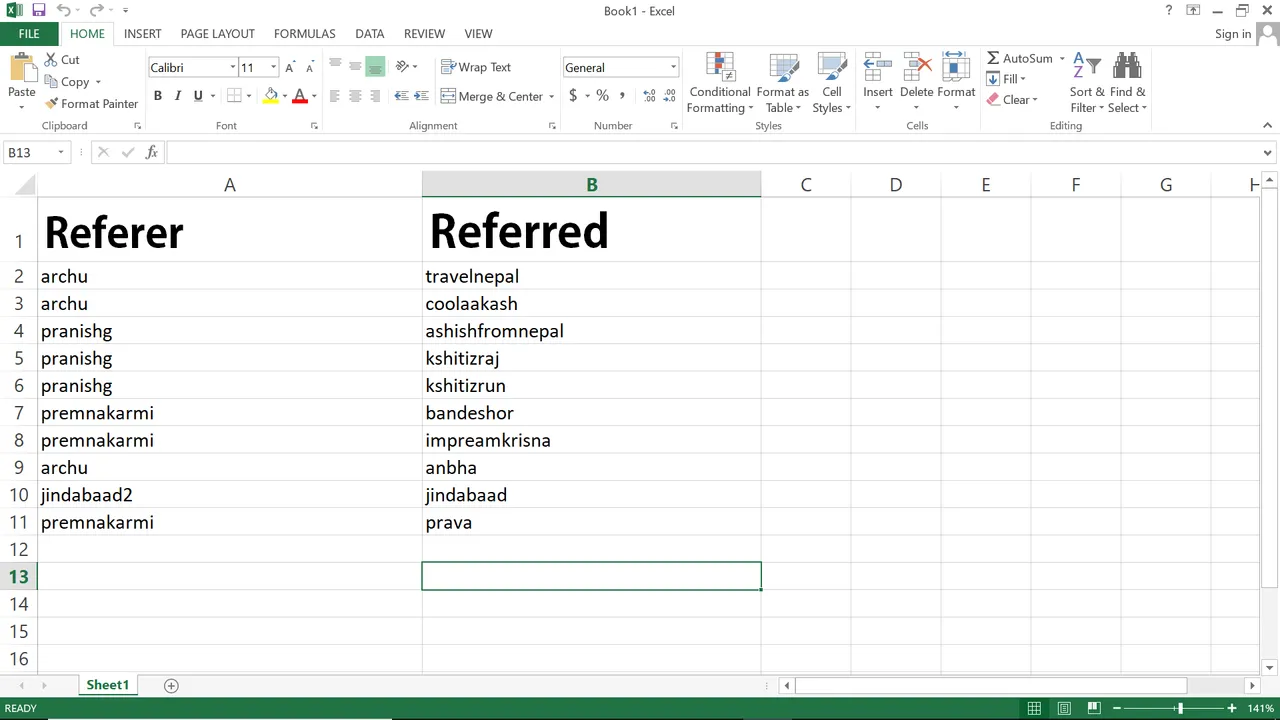Click Format cells button
Screen dimensions: 1280x720
956,84
